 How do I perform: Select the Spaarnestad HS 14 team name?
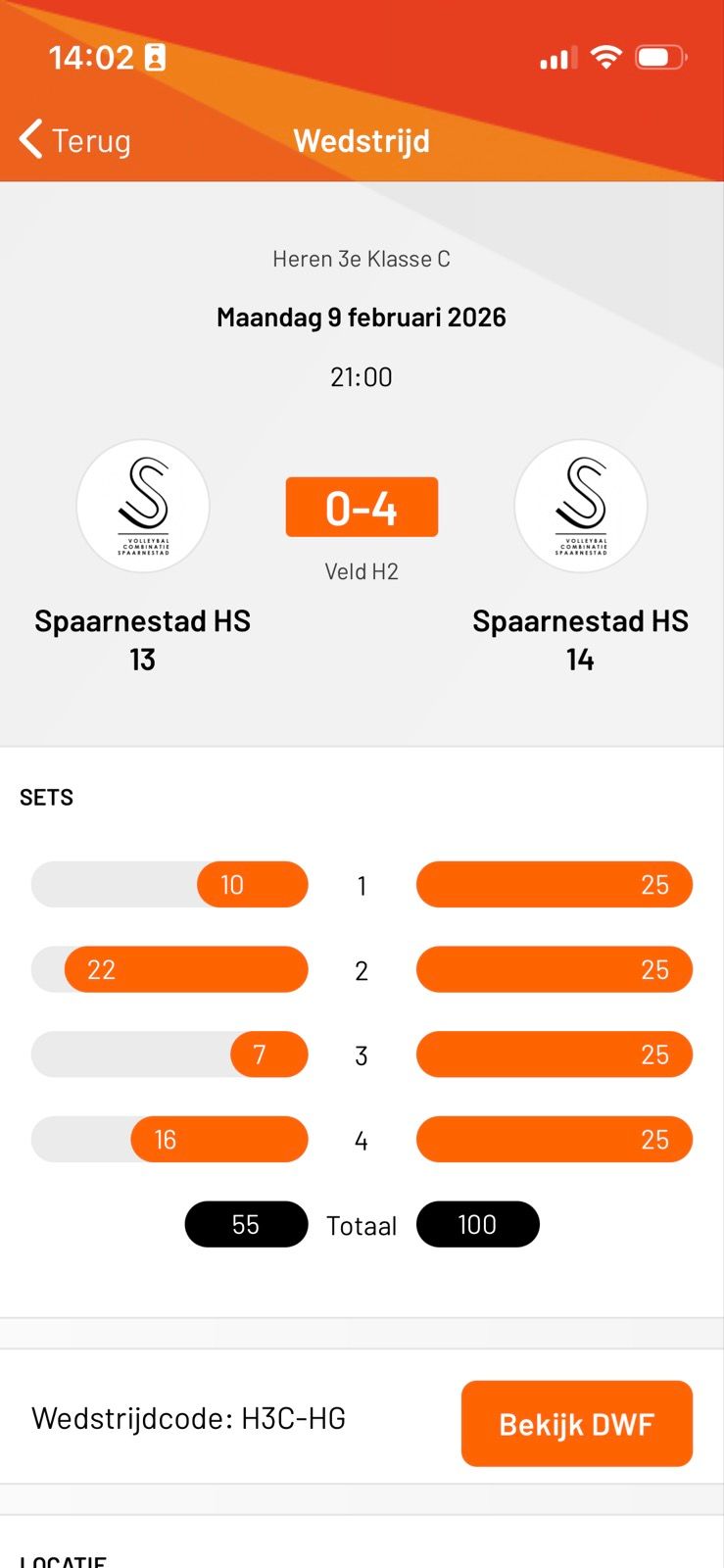pos(580,639)
